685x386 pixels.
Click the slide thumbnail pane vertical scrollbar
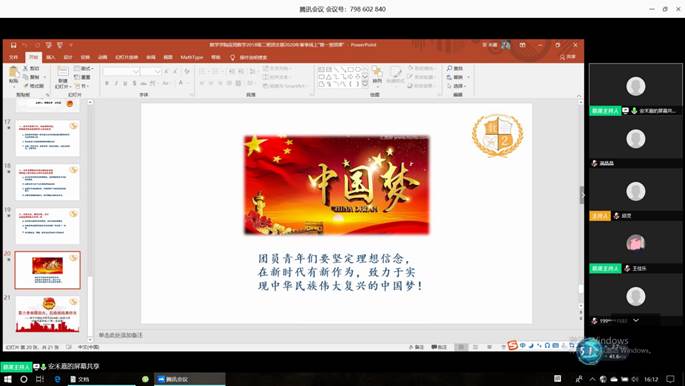(90, 221)
